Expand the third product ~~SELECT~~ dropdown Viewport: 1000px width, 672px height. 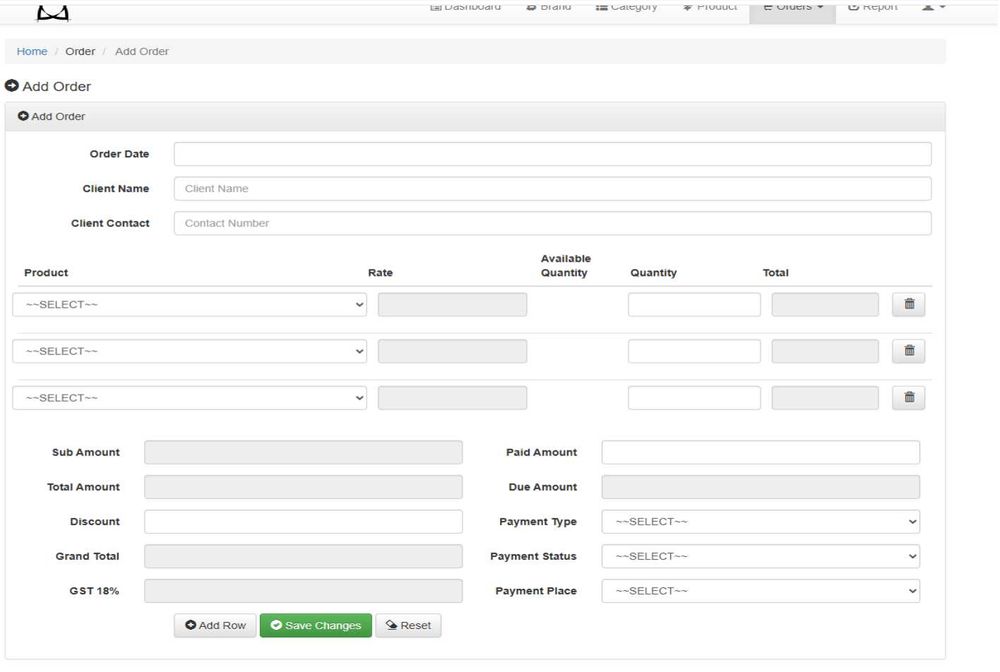[189, 398]
